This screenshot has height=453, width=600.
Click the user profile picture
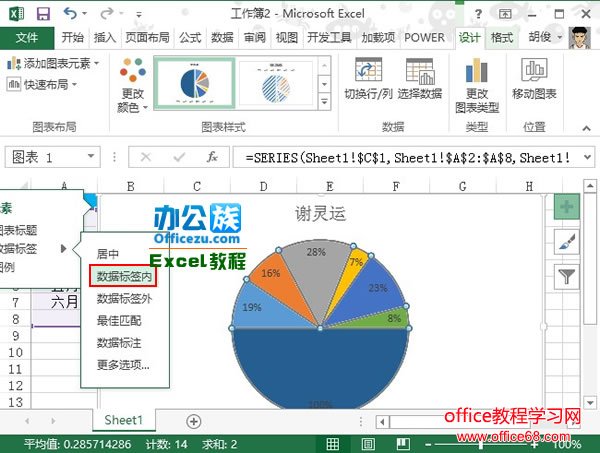[x=580, y=38]
